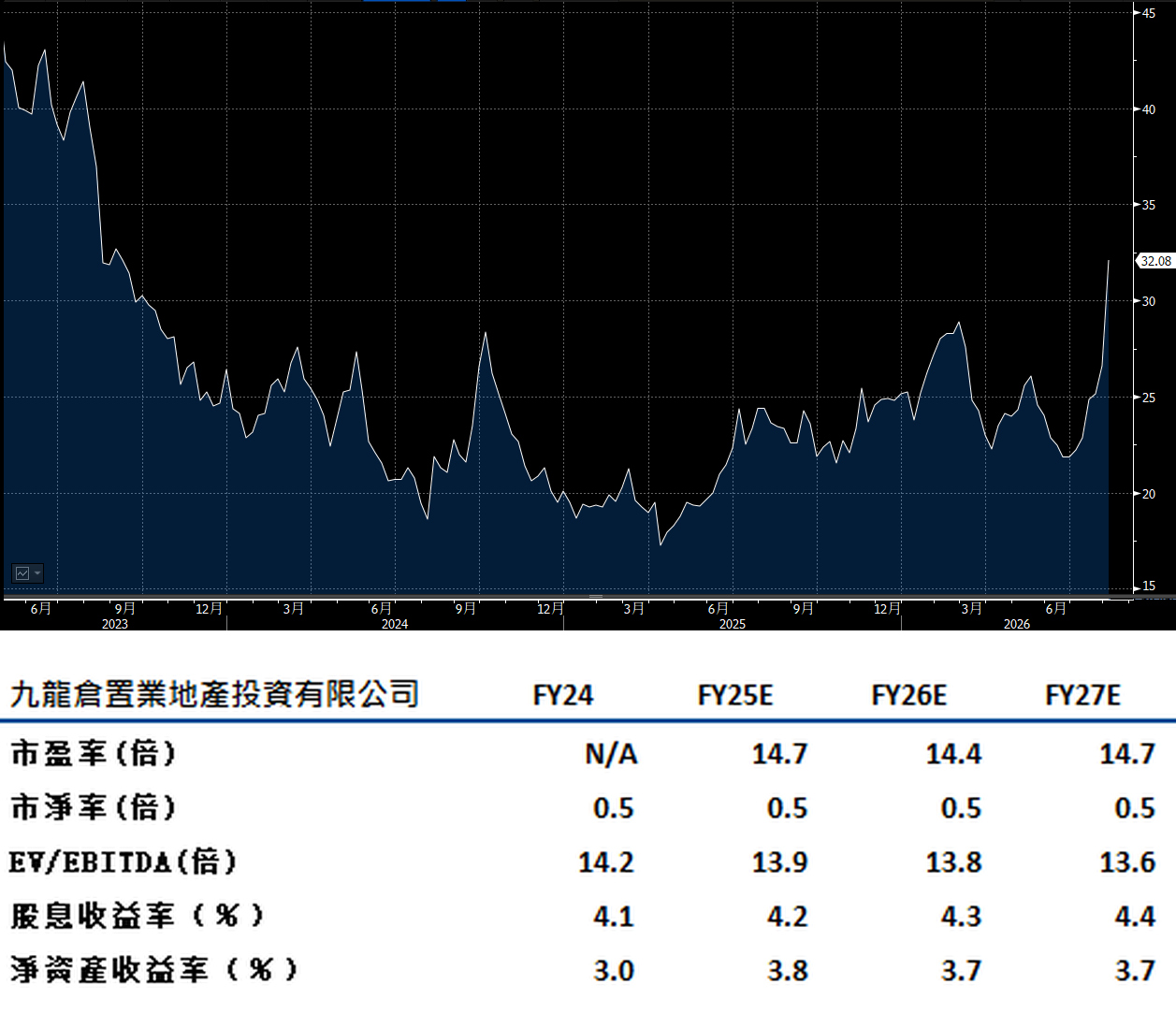Click the company name 九龍倉置業地產投資有限公司
1176x1028 pixels.
coord(214,694)
